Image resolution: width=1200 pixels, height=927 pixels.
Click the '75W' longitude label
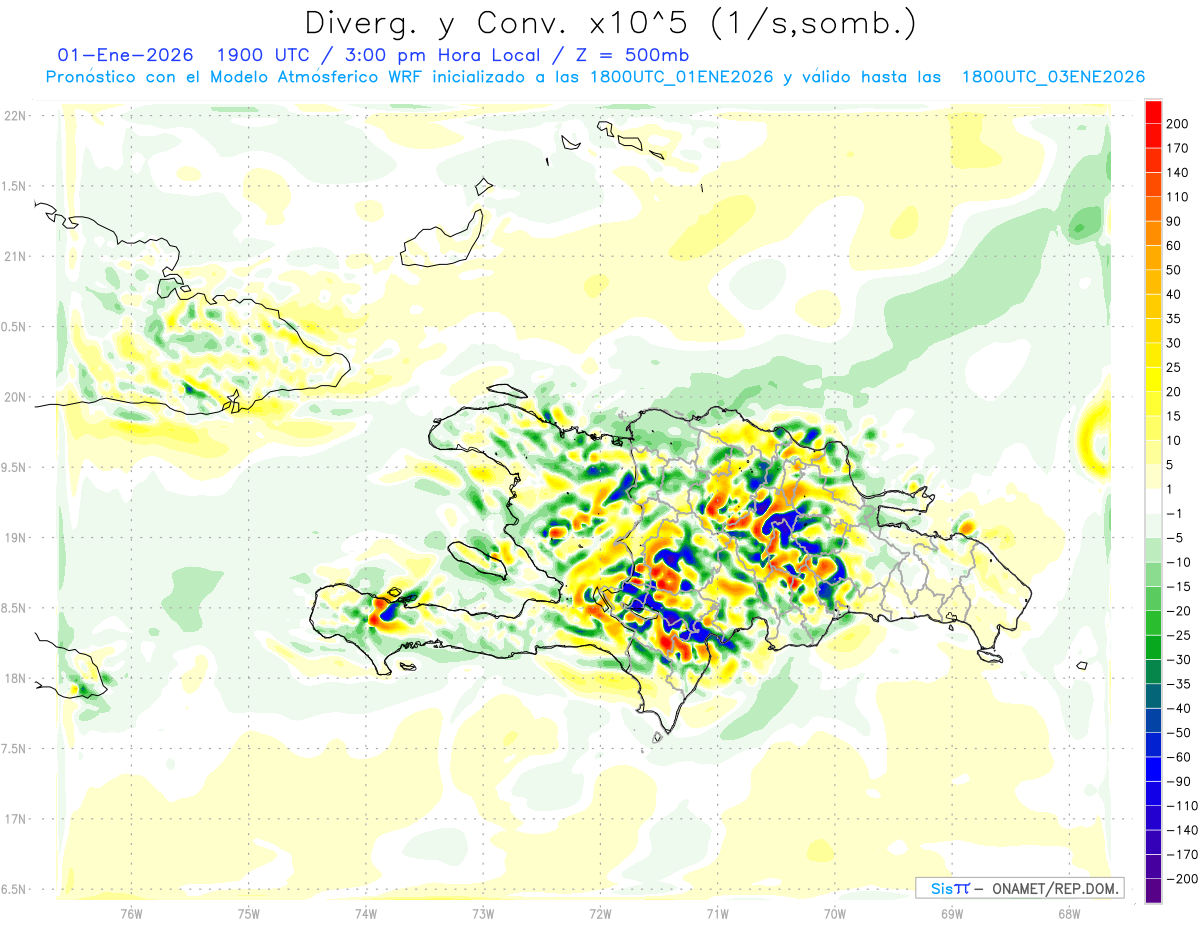pos(248,913)
